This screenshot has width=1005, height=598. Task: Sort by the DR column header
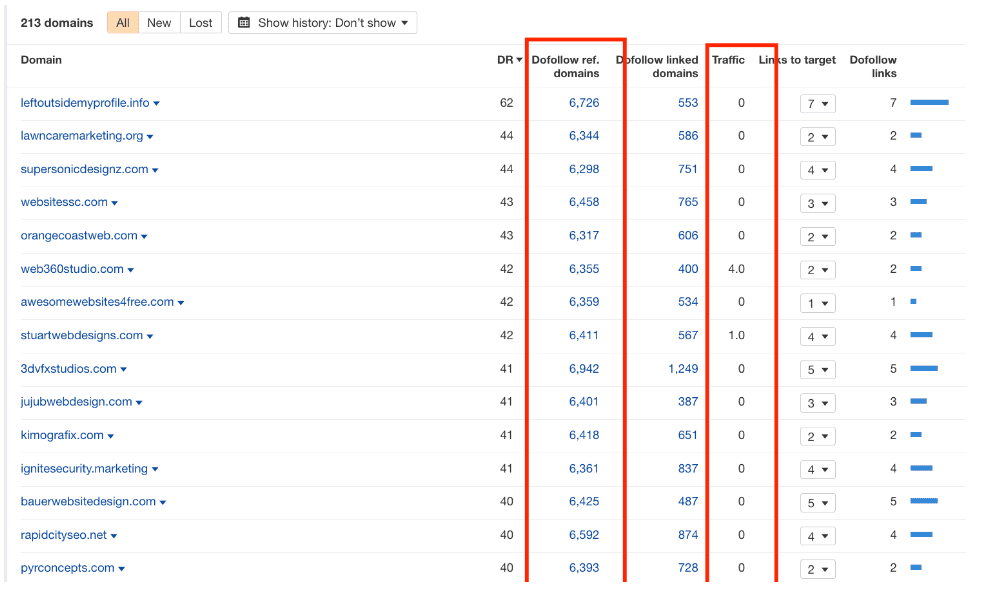[510, 60]
